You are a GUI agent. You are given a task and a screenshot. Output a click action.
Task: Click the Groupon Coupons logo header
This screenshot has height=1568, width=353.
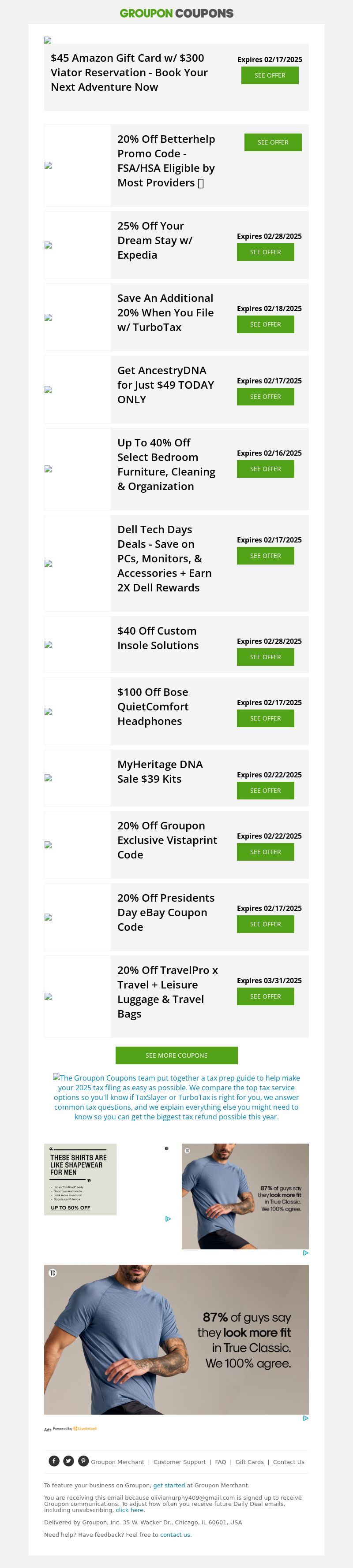[176, 13]
